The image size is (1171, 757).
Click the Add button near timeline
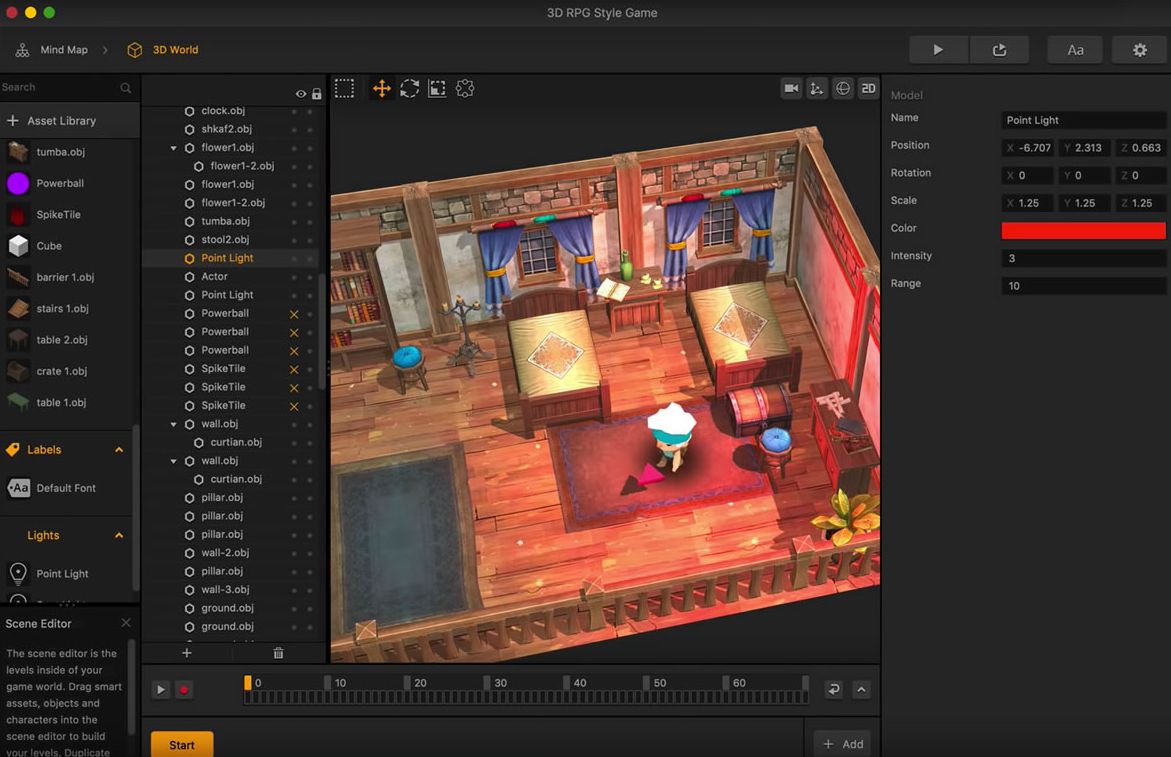pyautogui.click(x=842, y=744)
